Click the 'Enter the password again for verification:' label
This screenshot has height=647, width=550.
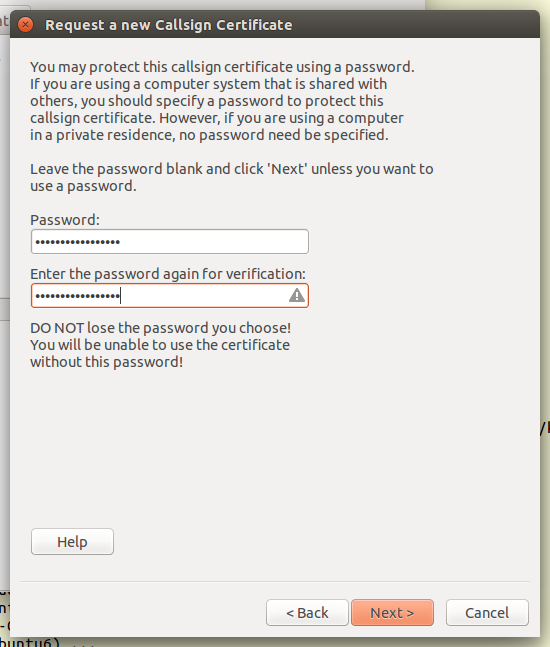point(168,274)
